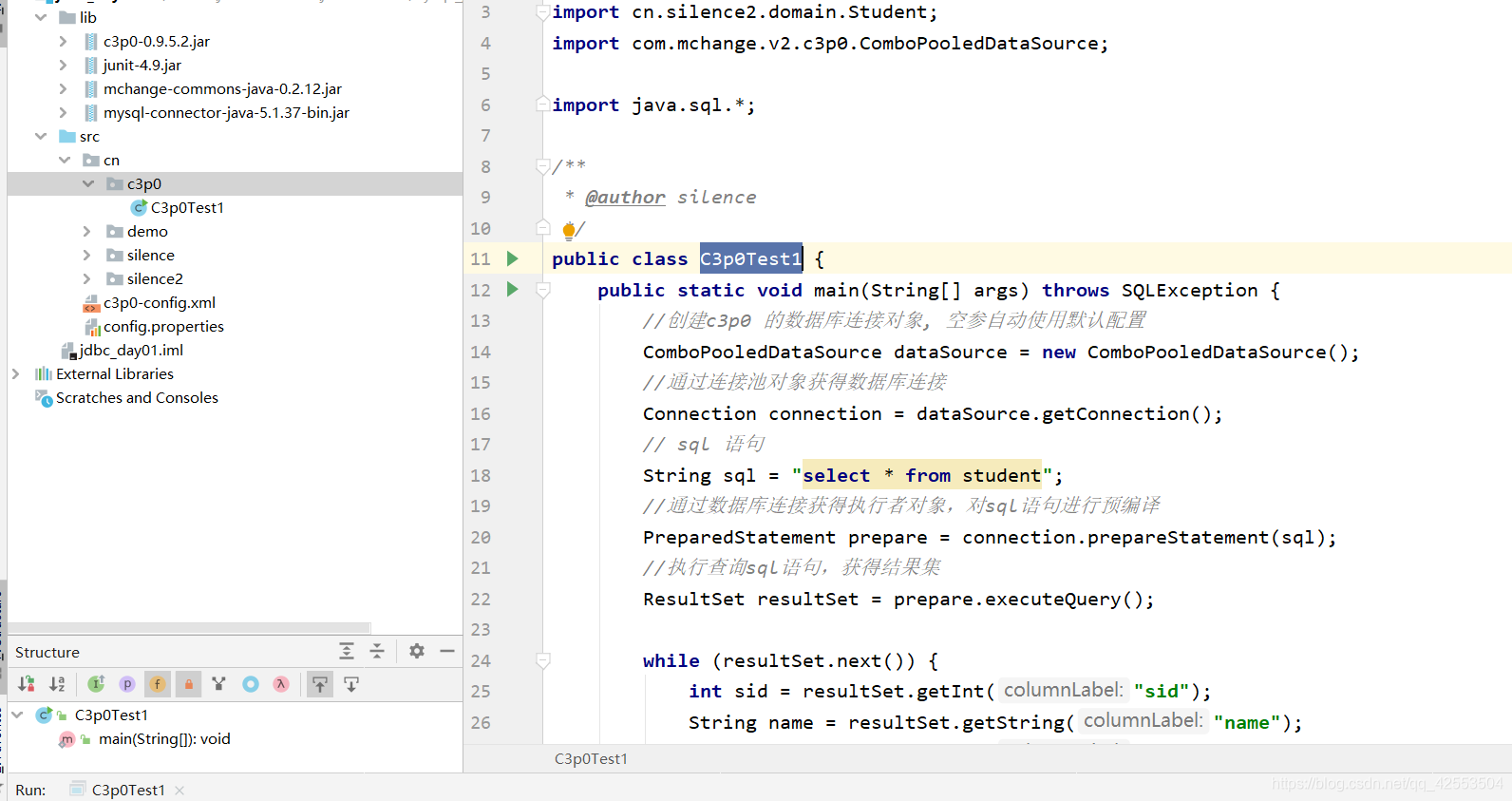
Task: Expand the silence package
Action: 87,255
